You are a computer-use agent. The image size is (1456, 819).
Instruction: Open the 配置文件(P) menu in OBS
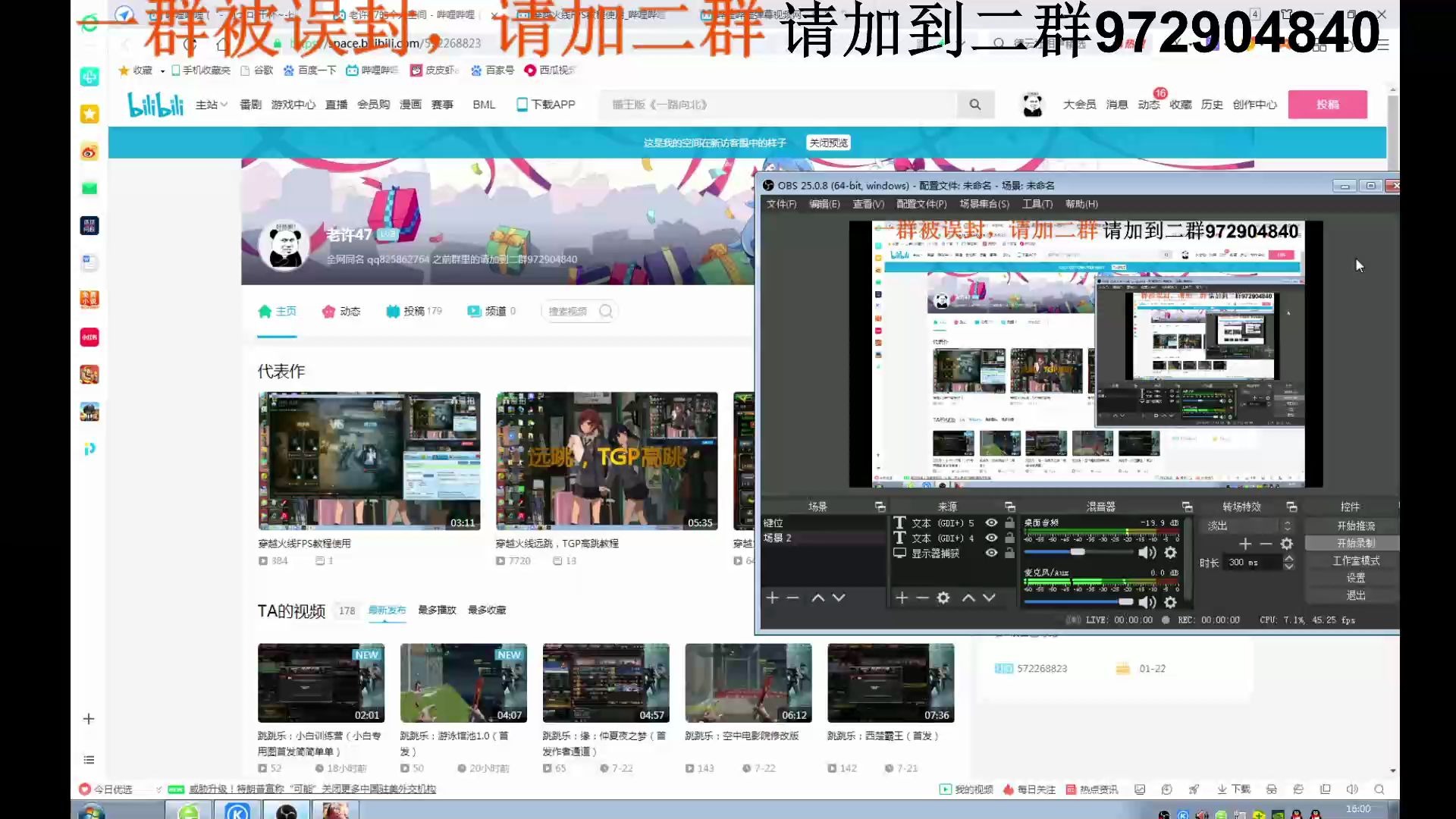(921, 204)
